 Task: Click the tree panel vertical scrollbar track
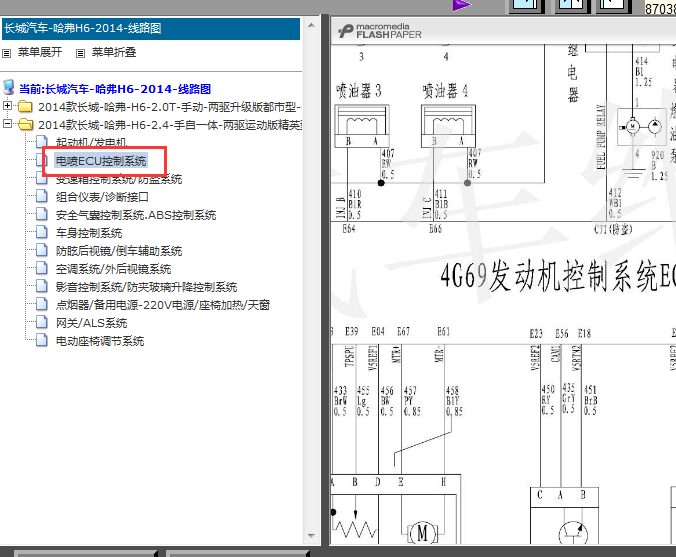pyautogui.click(x=311, y=280)
